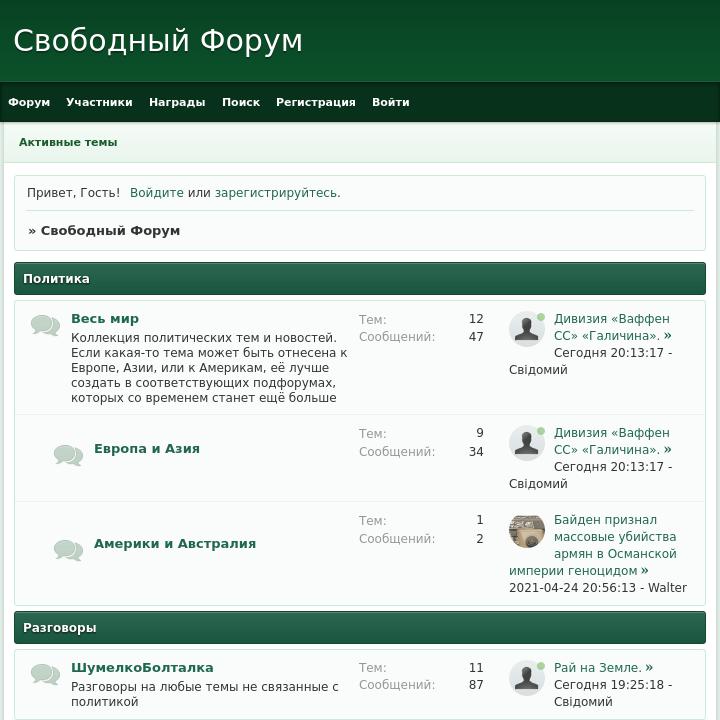
Task: Click the 2021-04-24 20:56:13 - Walter text
Action: click(x=597, y=588)
